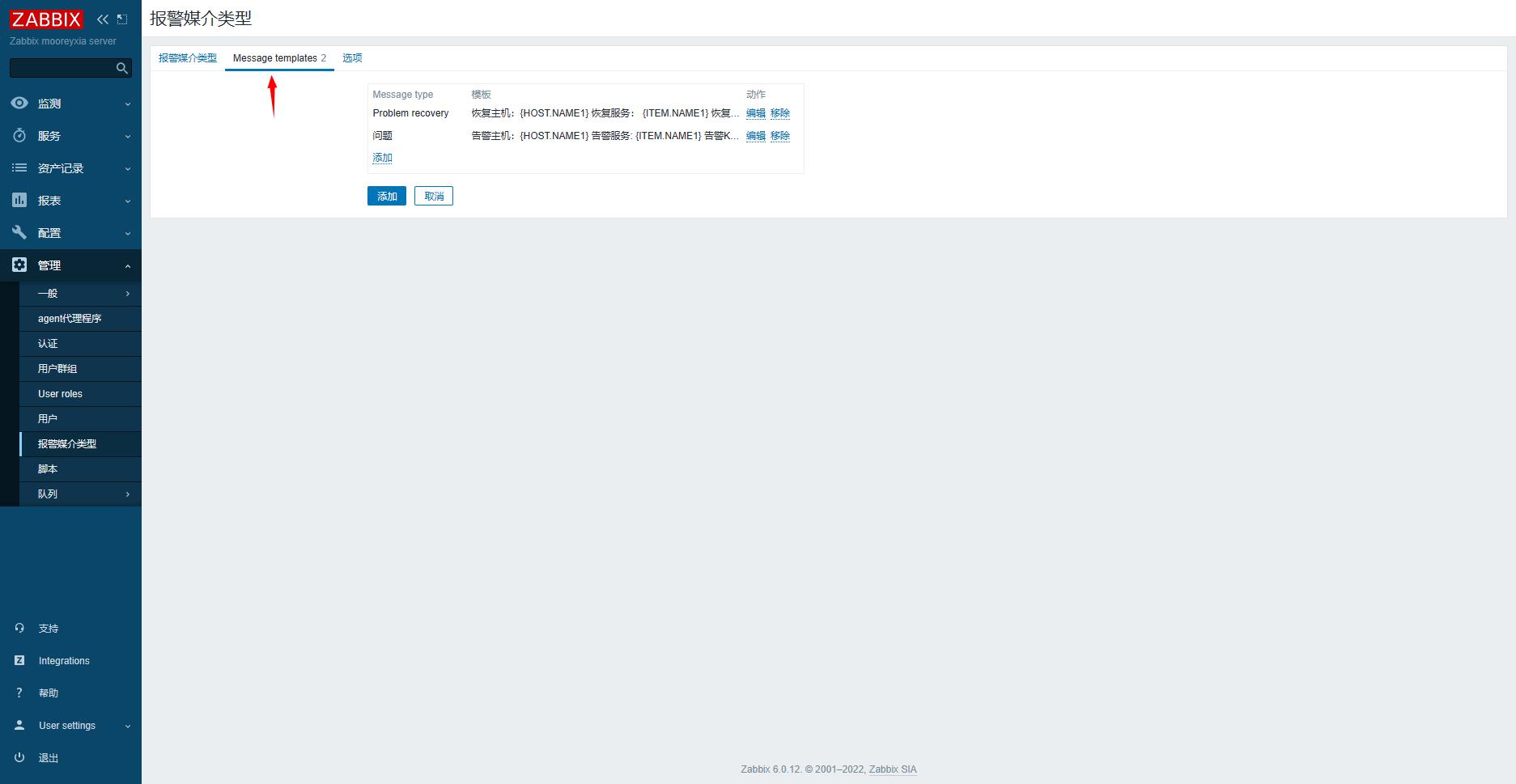Click the 支持 headset icon
This screenshot has height=784, width=1516.
[x=19, y=628]
